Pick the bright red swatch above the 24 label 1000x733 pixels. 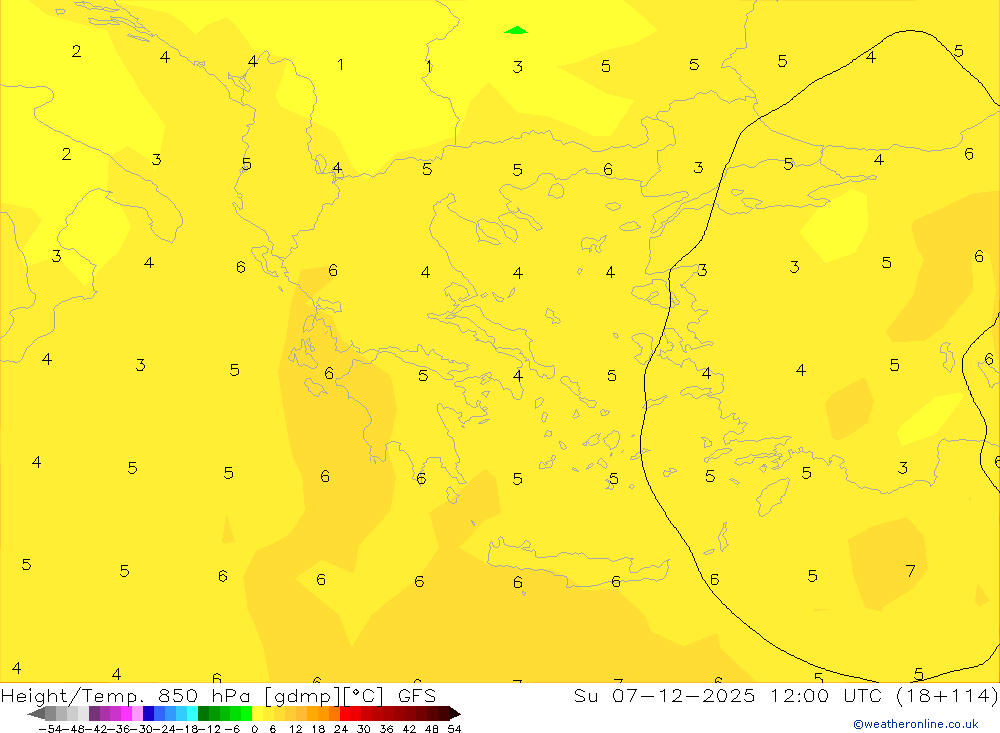point(345,714)
